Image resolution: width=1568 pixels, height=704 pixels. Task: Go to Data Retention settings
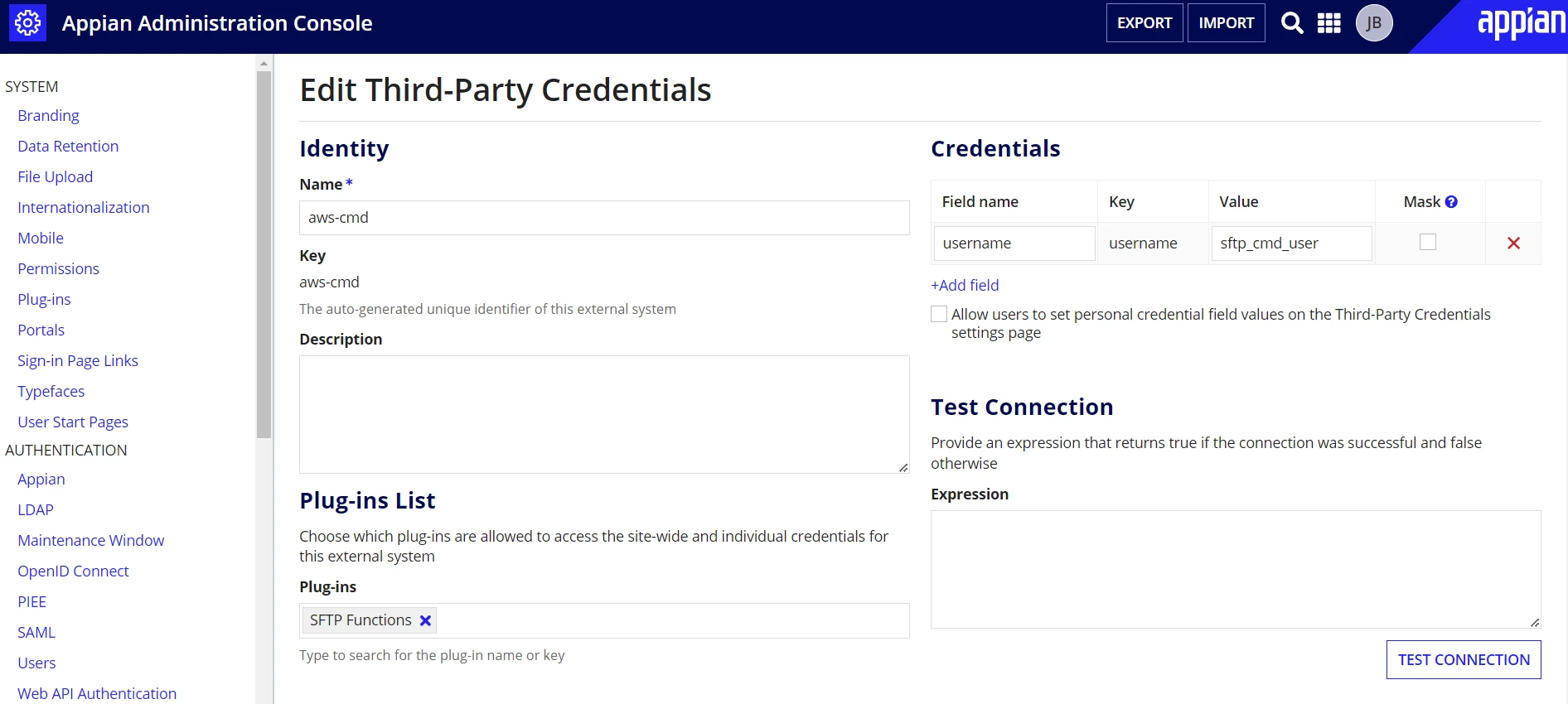[68, 147]
